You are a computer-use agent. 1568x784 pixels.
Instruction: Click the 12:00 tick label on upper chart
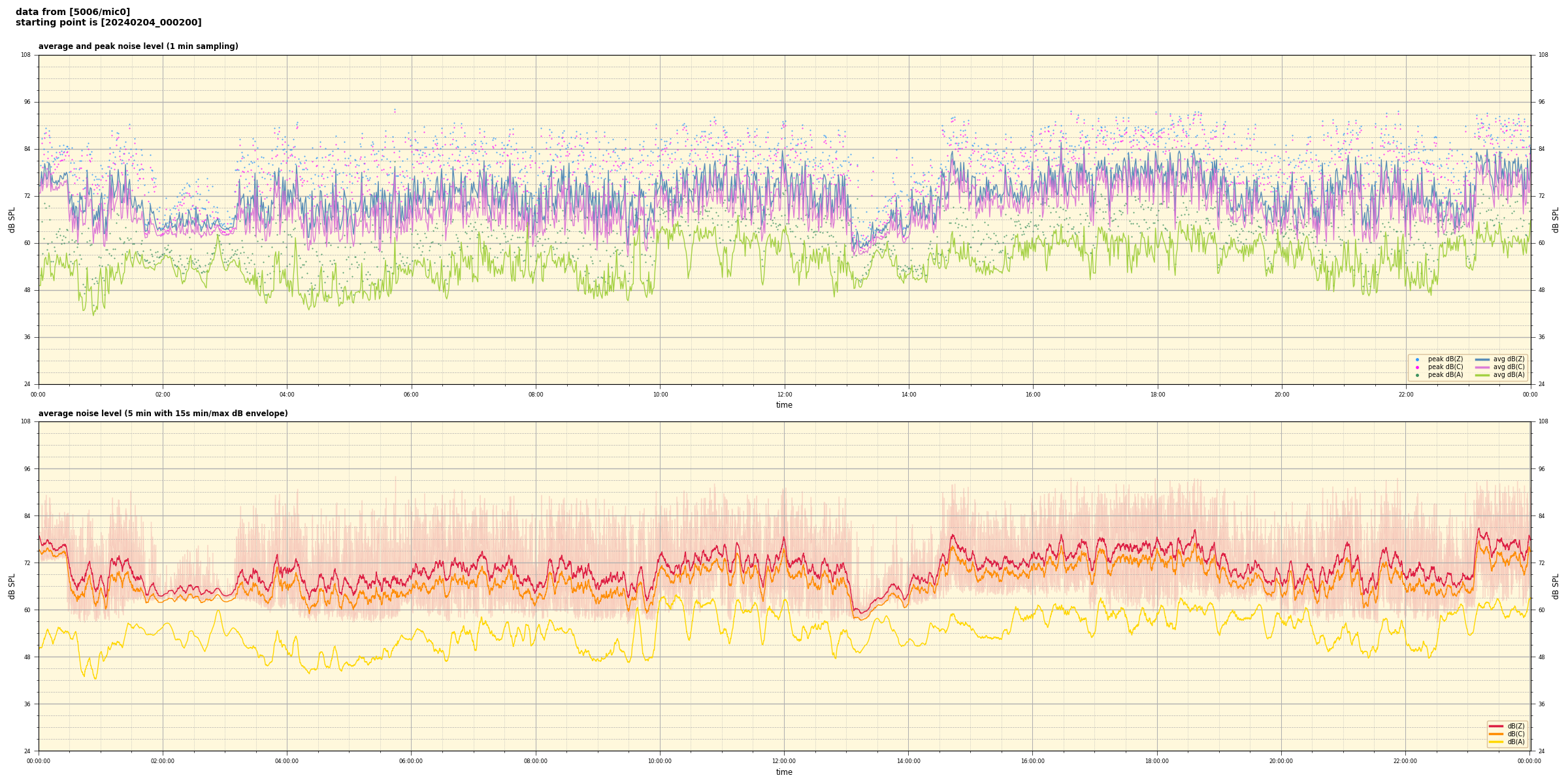coord(785,395)
